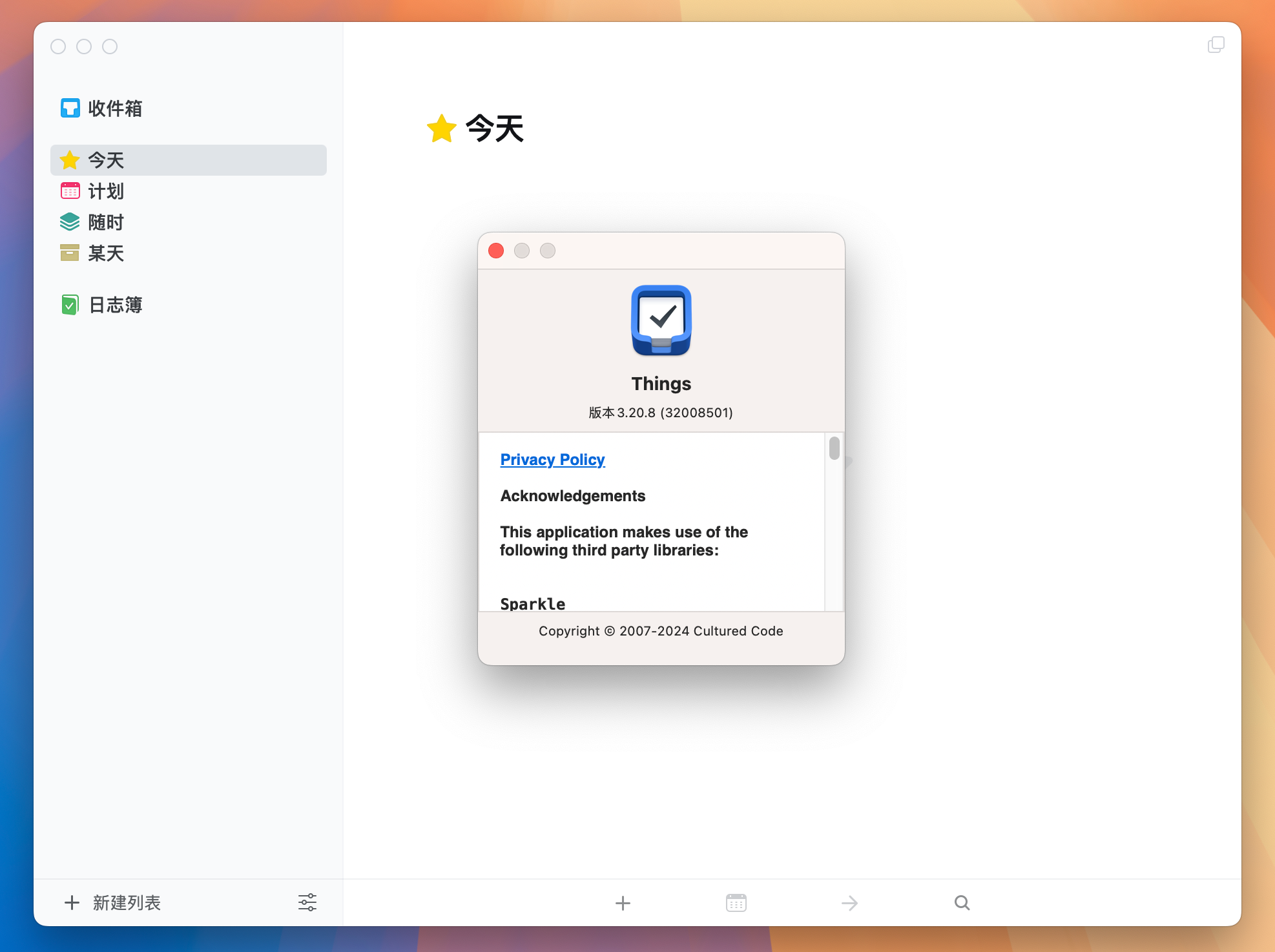This screenshot has height=952, width=1275.
Task: Open the 计划 upcoming list
Action: click(x=188, y=191)
